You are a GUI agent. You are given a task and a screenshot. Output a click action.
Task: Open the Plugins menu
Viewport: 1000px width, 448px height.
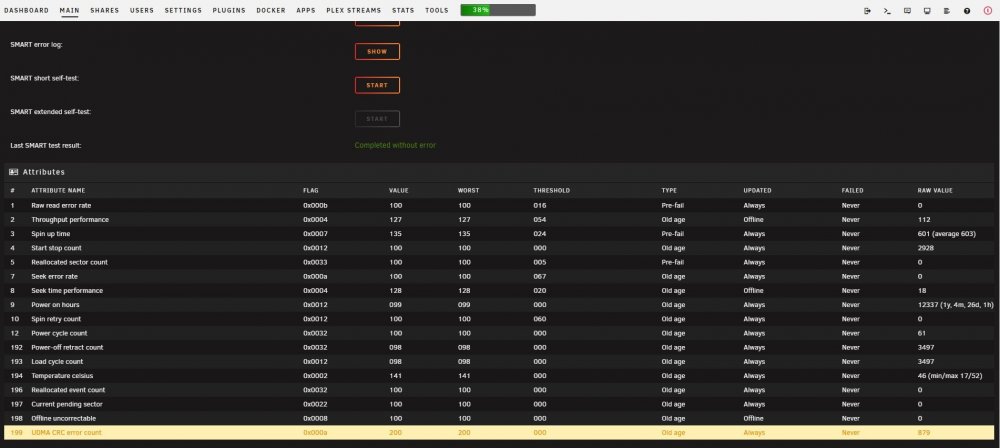[229, 11]
